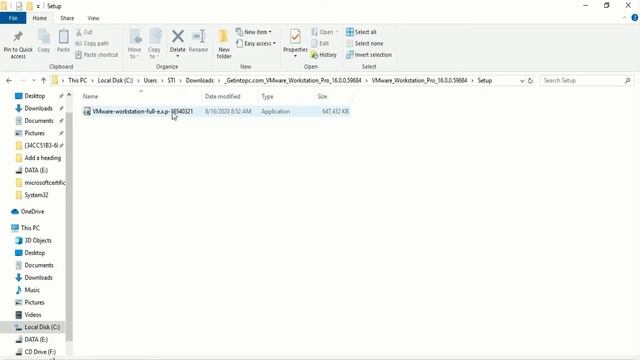
Task: Sort by the Size column header
Action: [x=322, y=97]
